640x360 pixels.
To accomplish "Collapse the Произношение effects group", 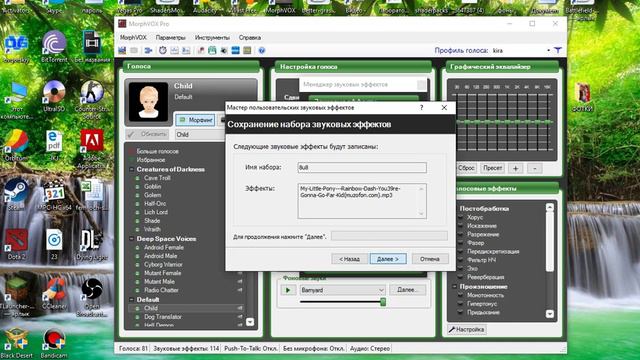I will [455, 287].
